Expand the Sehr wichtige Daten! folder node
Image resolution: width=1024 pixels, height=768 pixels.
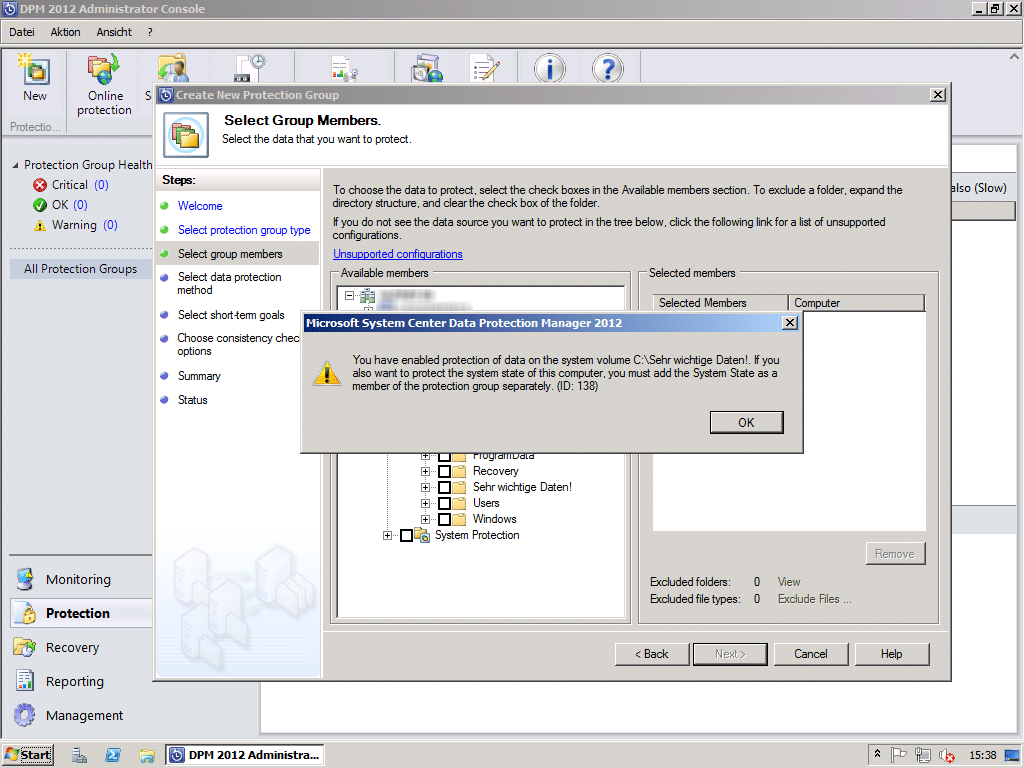point(425,487)
